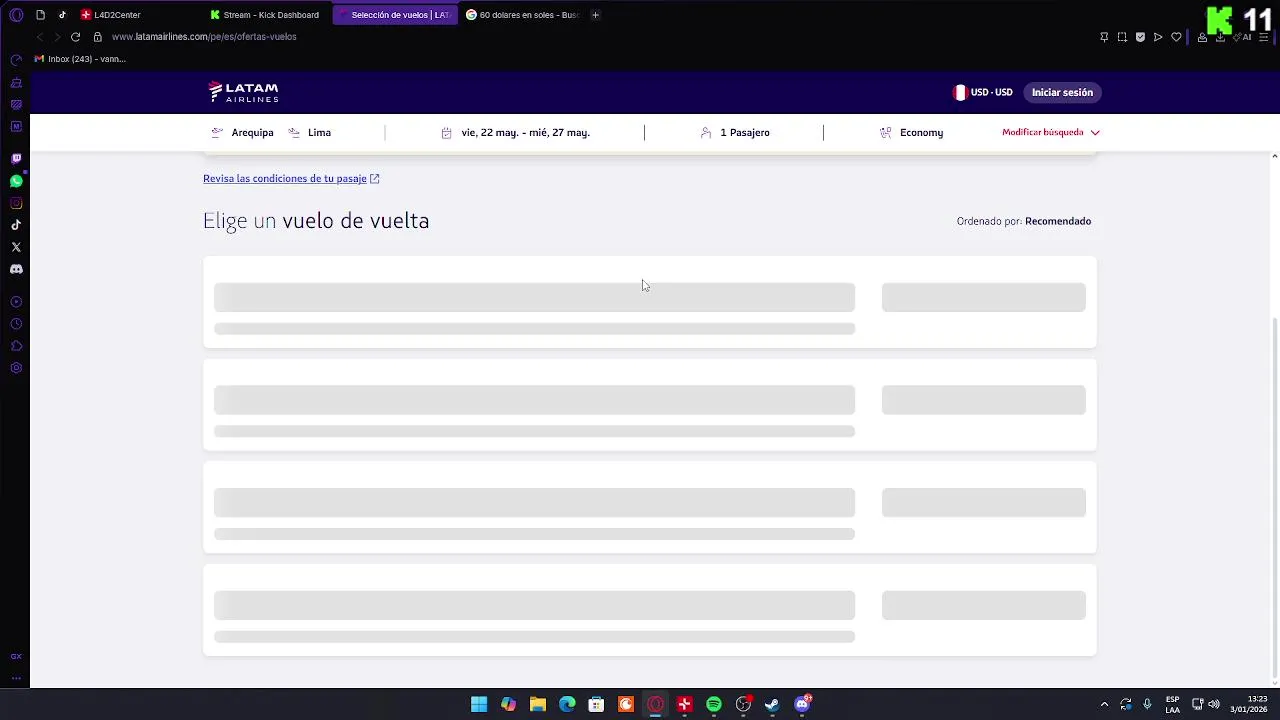Click the volume icon in system tray
Image resolution: width=1280 pixels, height=720 pixels.
[x=1214, y=705]
